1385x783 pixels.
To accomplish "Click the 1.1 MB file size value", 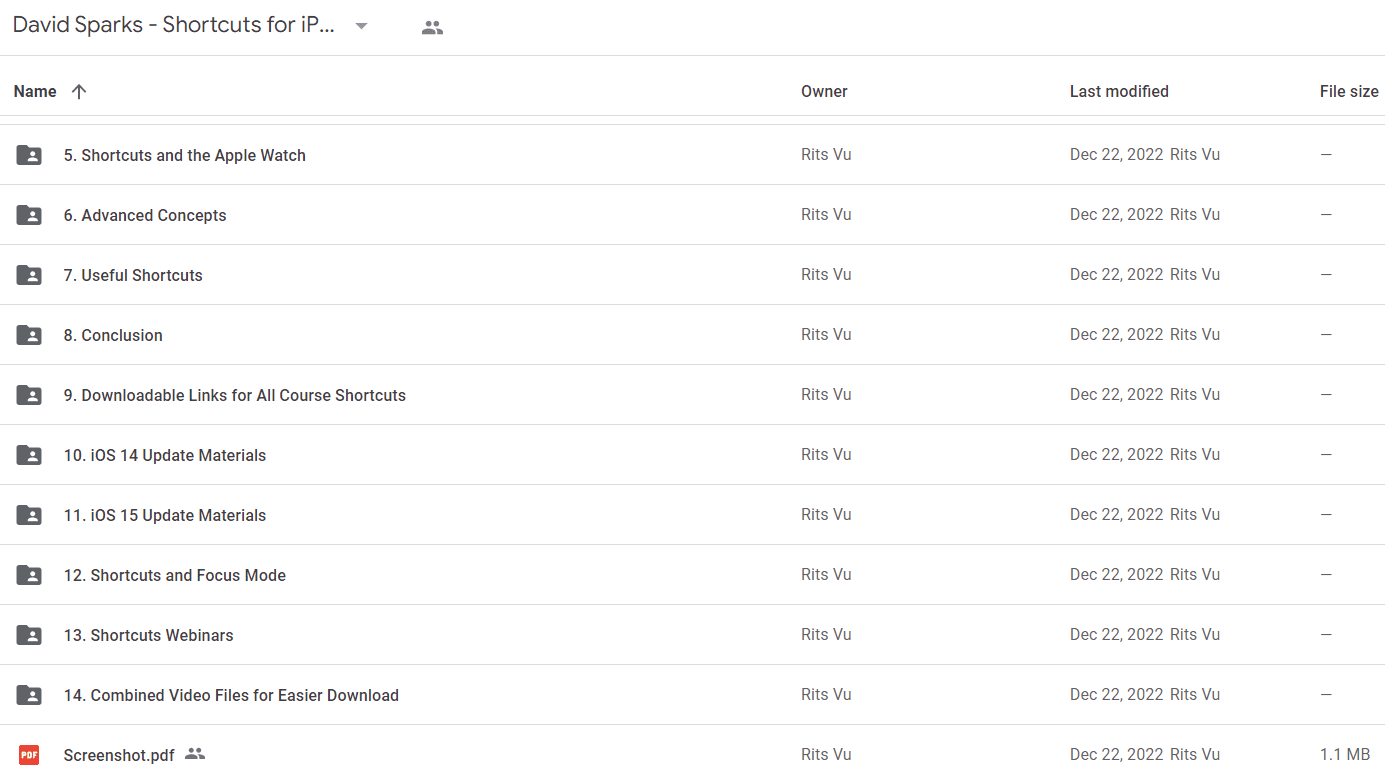I will [x=1345, y=754].
